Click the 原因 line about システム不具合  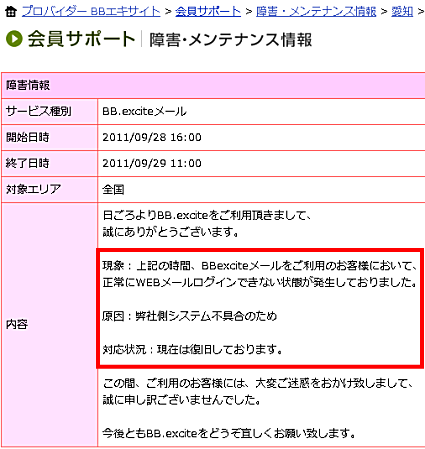190,316
